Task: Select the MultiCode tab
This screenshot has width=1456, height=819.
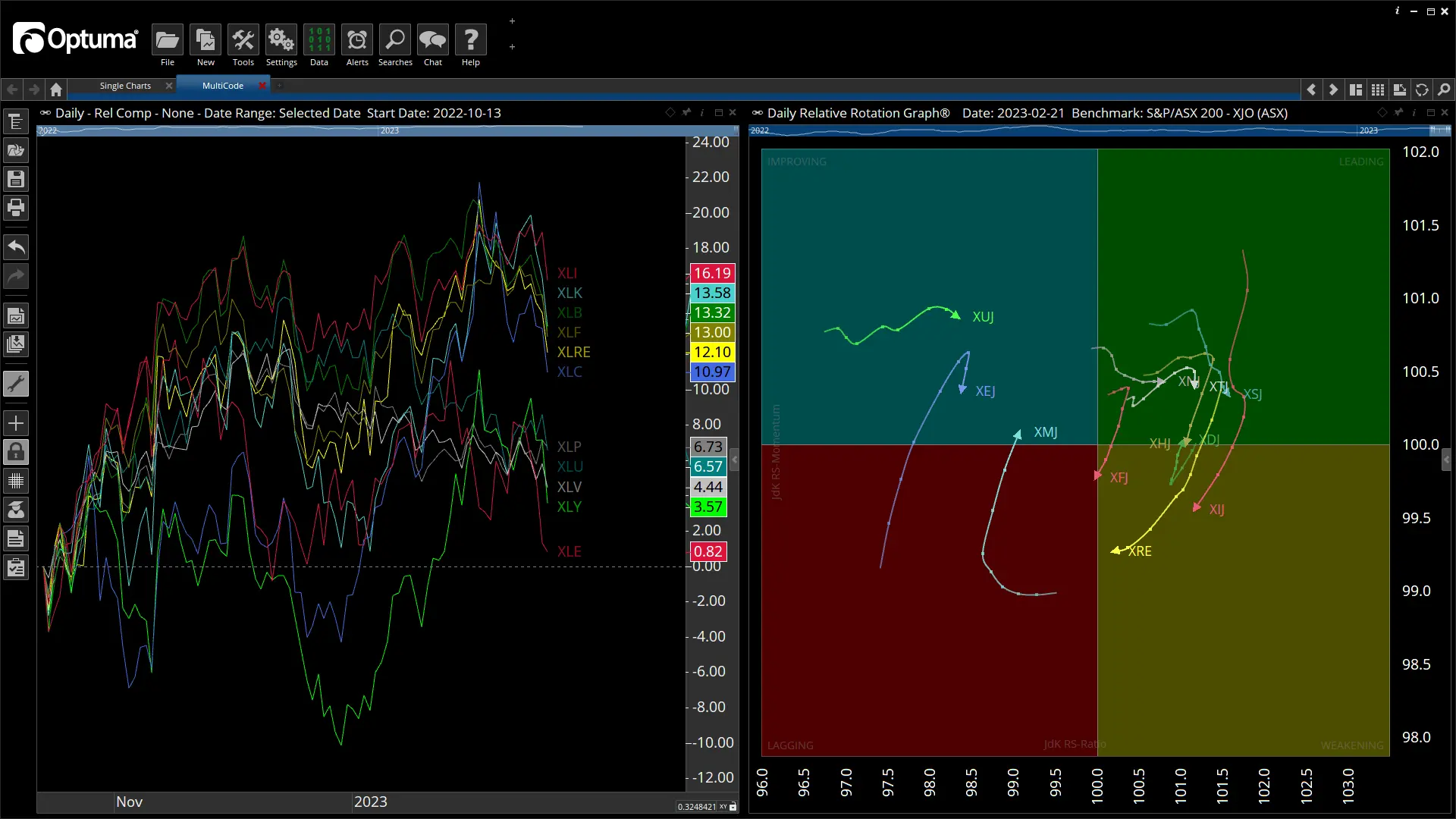Action: (222, 86)
